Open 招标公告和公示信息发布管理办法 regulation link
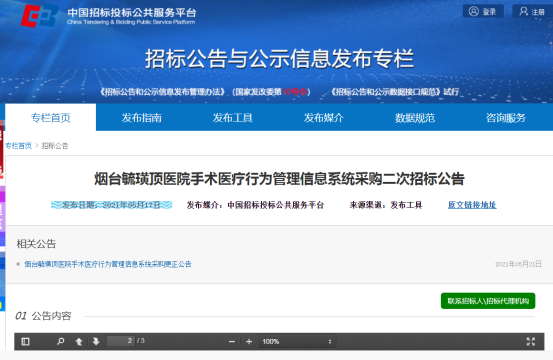Image resolution: width=553 pixels, height=360 pixels. 205,92
